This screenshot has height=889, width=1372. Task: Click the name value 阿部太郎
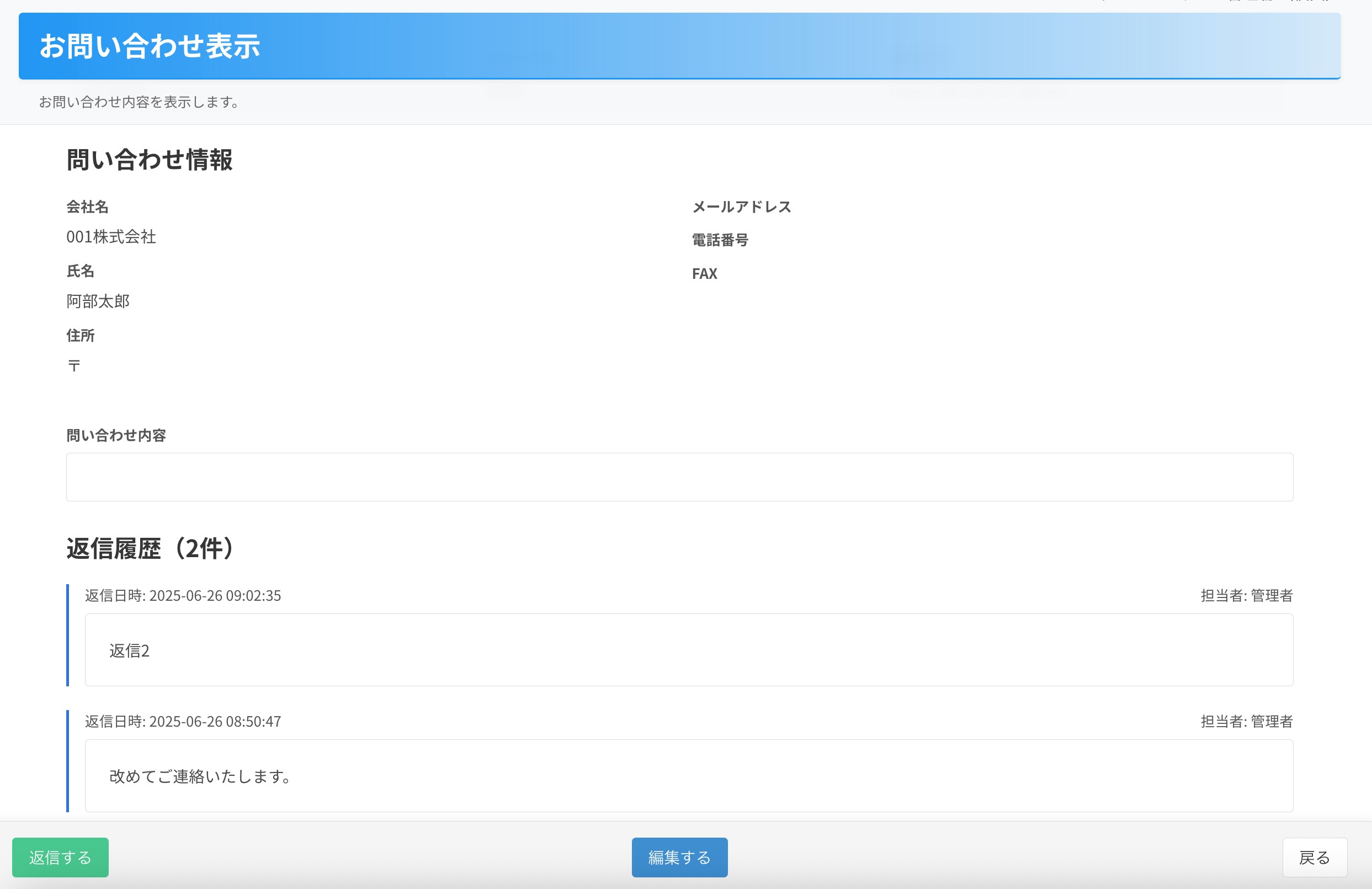click(98, 301)
